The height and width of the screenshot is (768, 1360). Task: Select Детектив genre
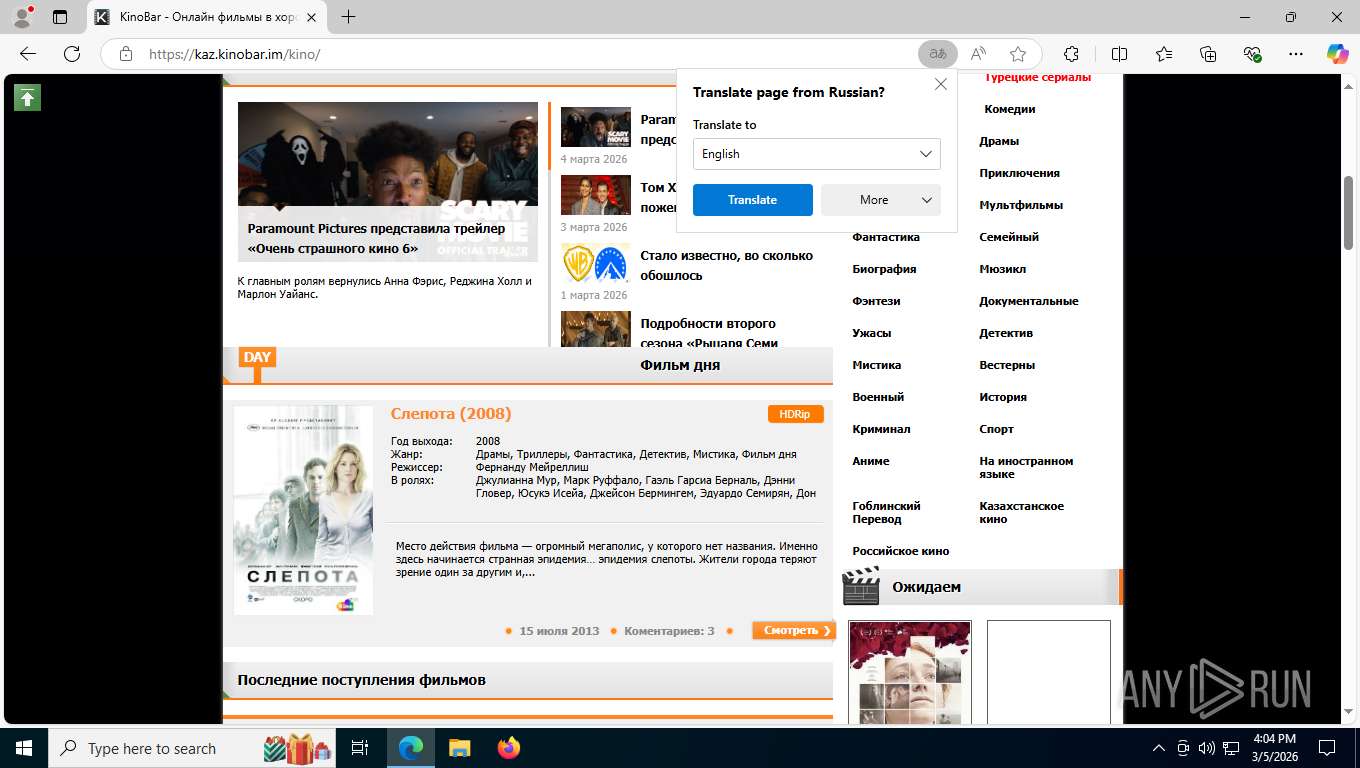coord(1006,333)
